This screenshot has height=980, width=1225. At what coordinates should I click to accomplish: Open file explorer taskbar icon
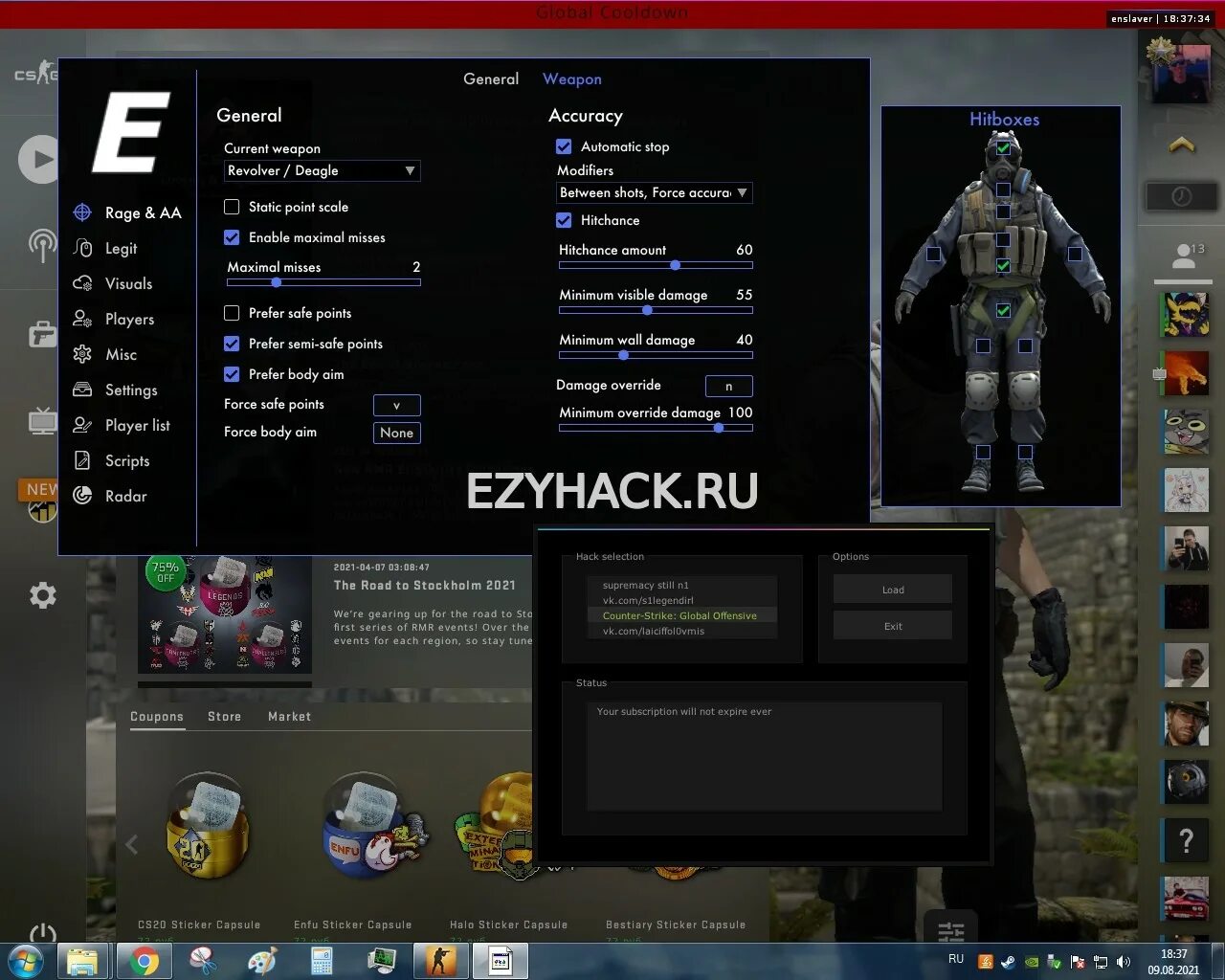tap(83, 961)
